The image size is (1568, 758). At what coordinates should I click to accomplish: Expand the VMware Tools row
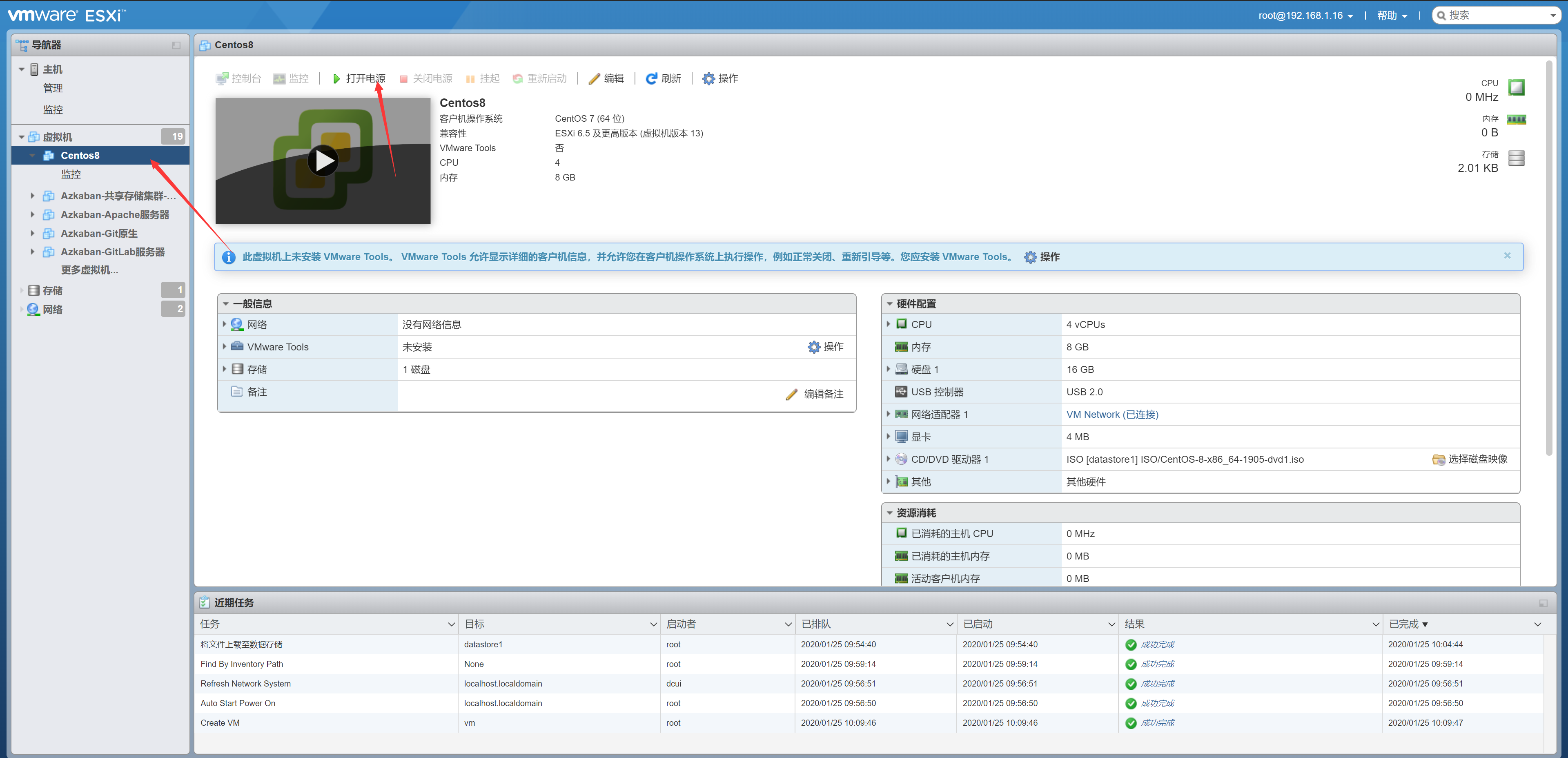[x=225, y=346]
